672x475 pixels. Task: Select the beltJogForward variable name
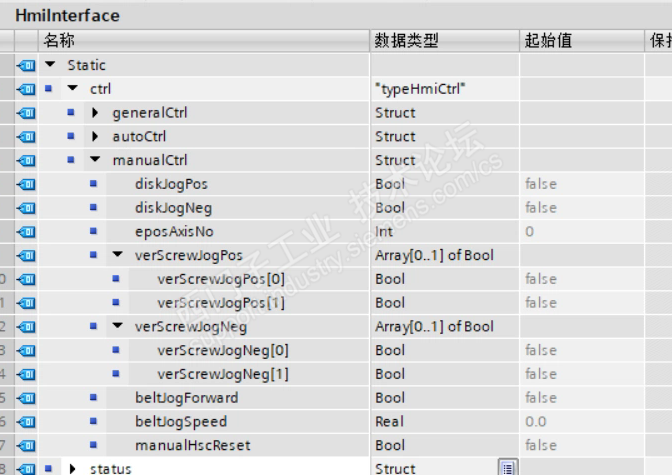coord(186,398)
